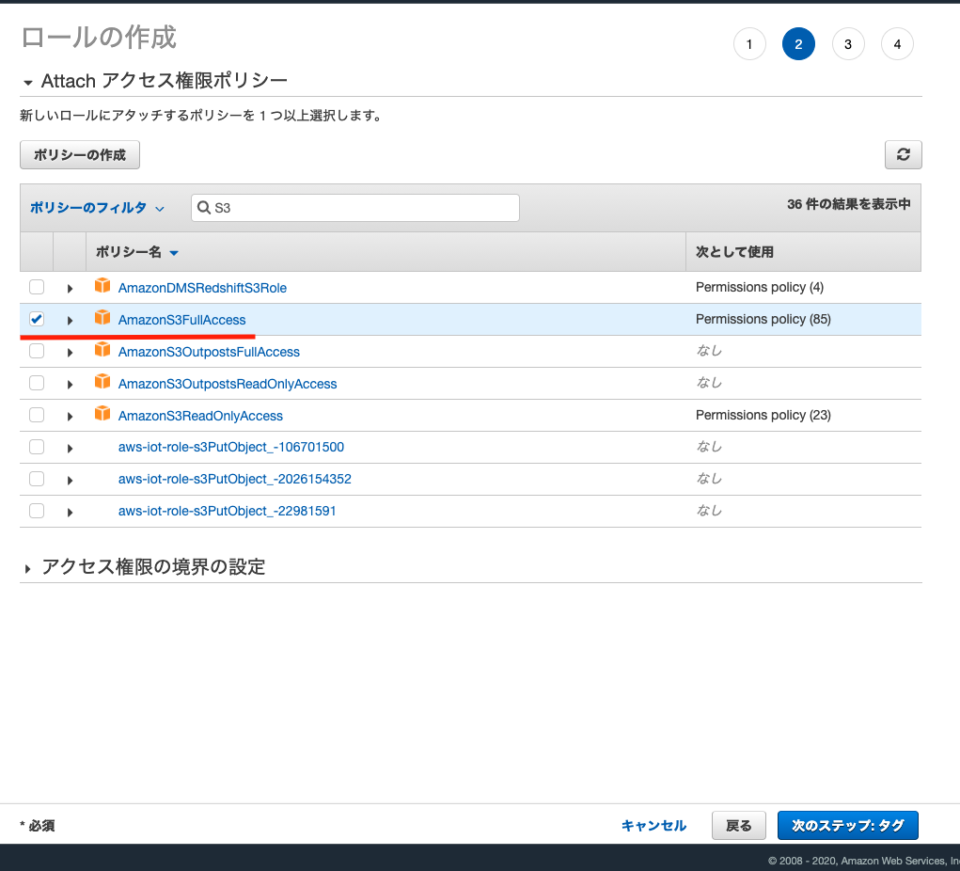Screen dimensions: 960x871
Task: Click the 次として使用 column header
Action: point(735,252)
